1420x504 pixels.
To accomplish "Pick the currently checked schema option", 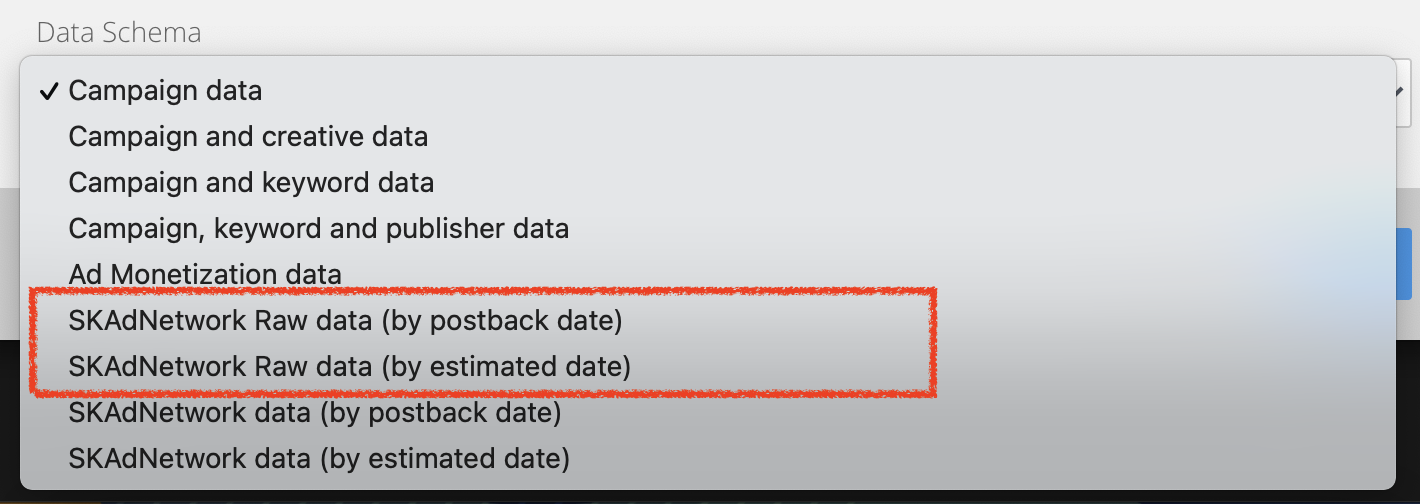I will pos(165,91).
